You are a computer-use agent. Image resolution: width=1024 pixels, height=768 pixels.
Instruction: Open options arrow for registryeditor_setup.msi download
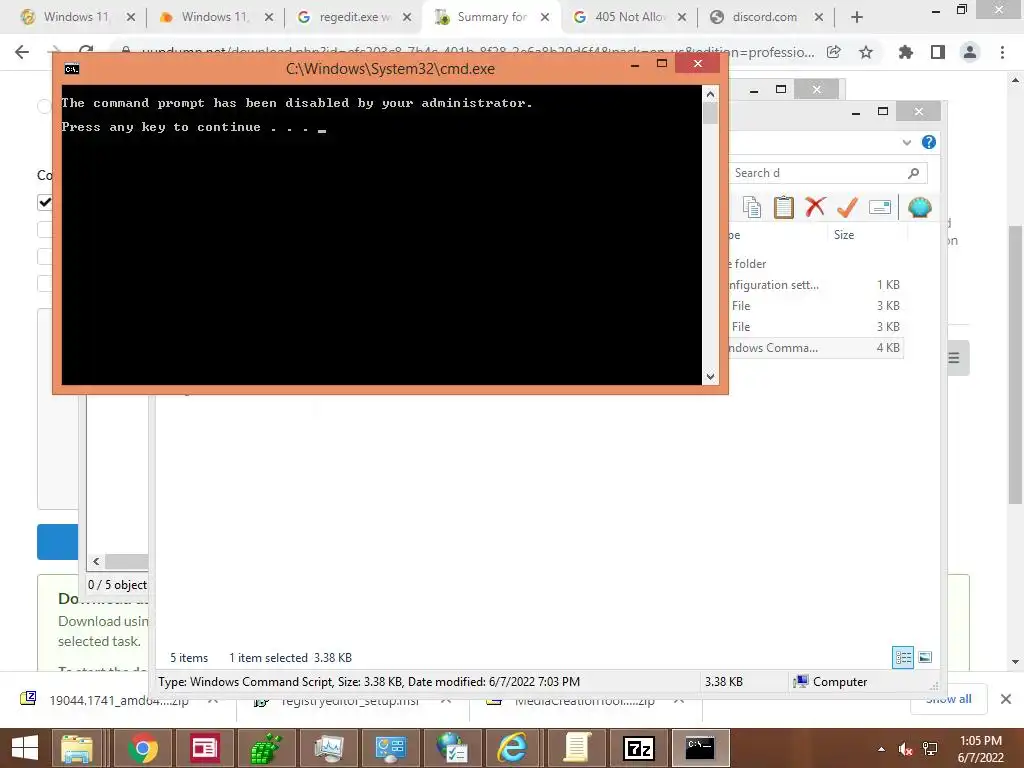pos(445,700)
